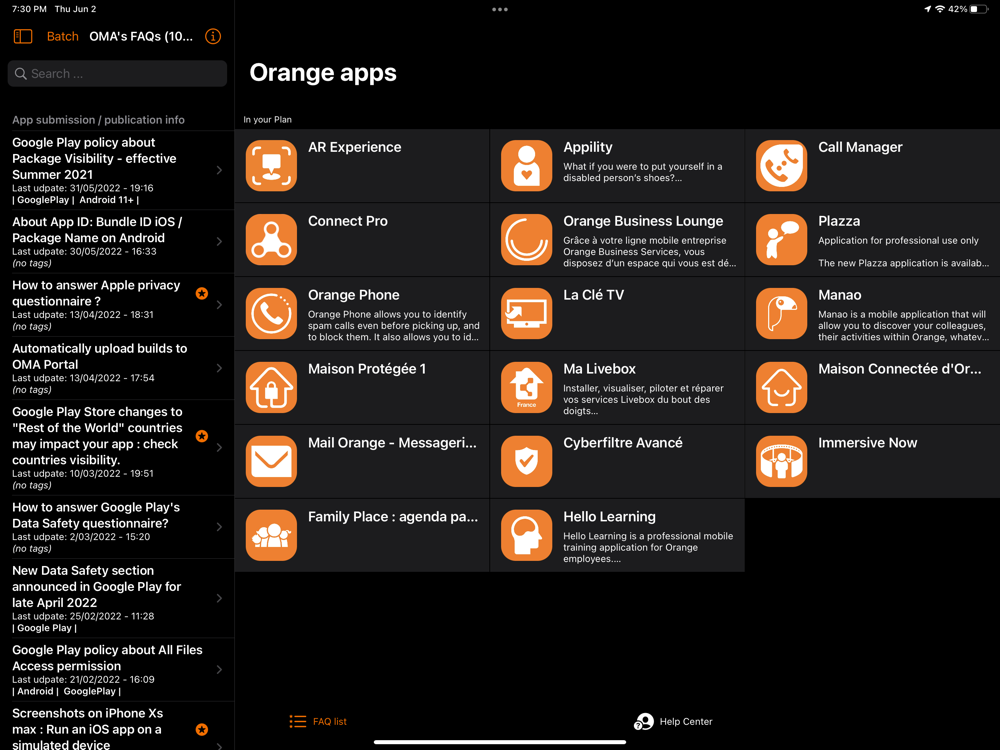Viewport: 1000px width, 750px height.
Task: Open Orange Business Lounge icon
Action: click(526, 240)
